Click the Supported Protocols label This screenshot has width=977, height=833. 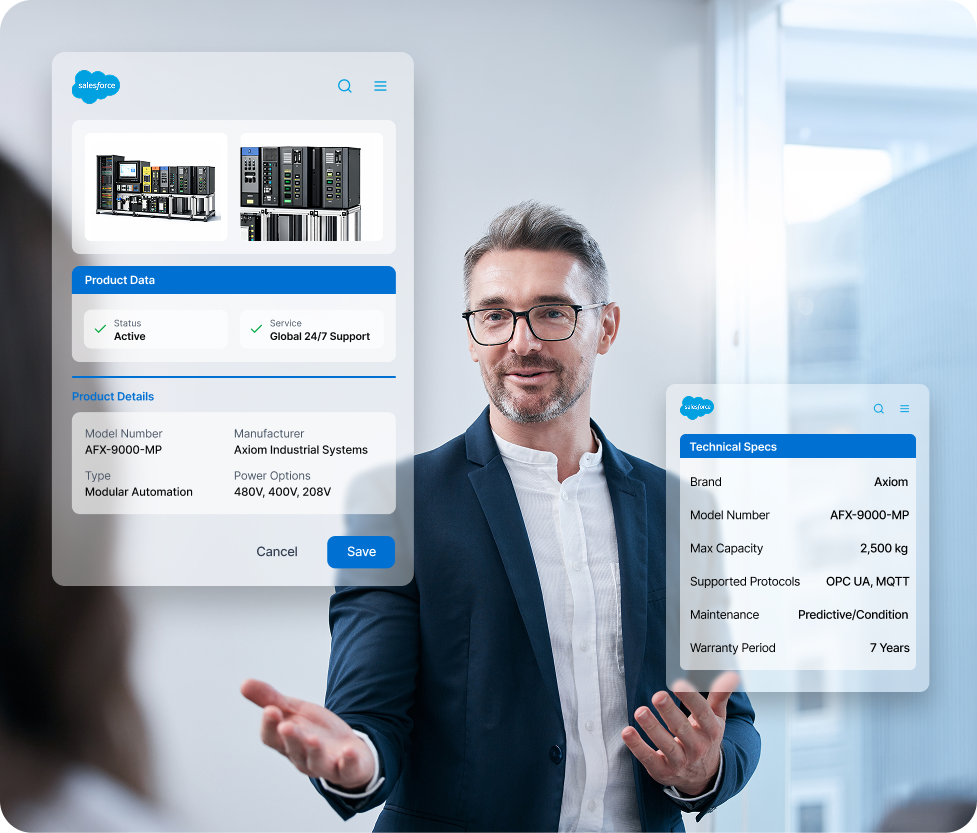point(745,581)
